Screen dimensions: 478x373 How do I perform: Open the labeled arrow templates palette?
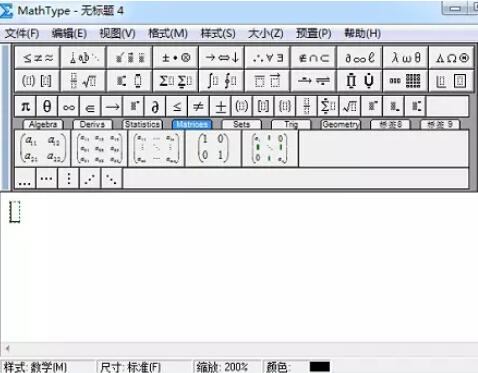[313, 81]
